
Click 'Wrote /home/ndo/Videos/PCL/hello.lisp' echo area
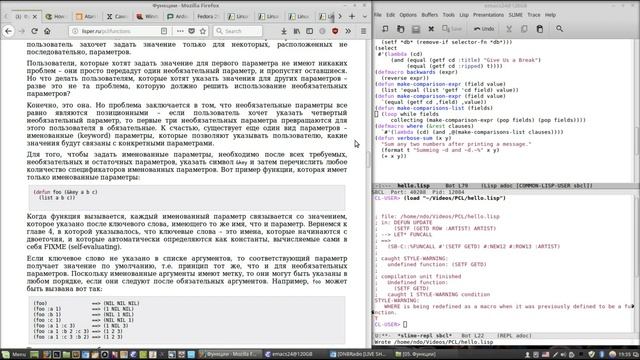[x=434, y=342]
